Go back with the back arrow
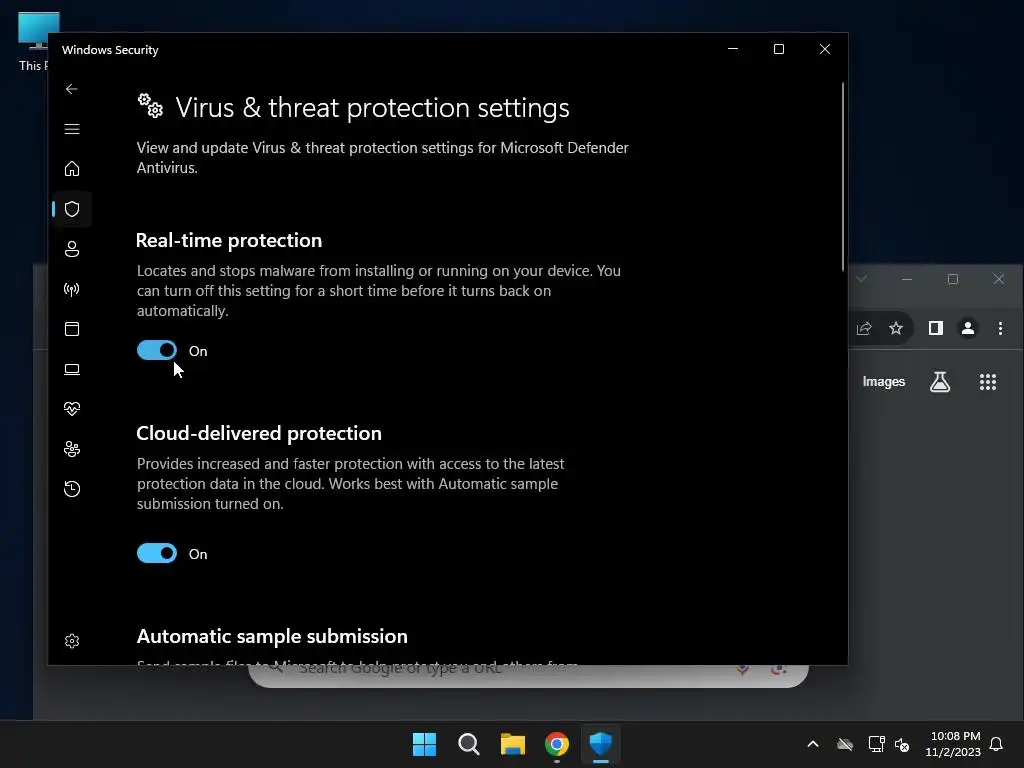This screenshot has width=1024, height=768. point(72,89)
